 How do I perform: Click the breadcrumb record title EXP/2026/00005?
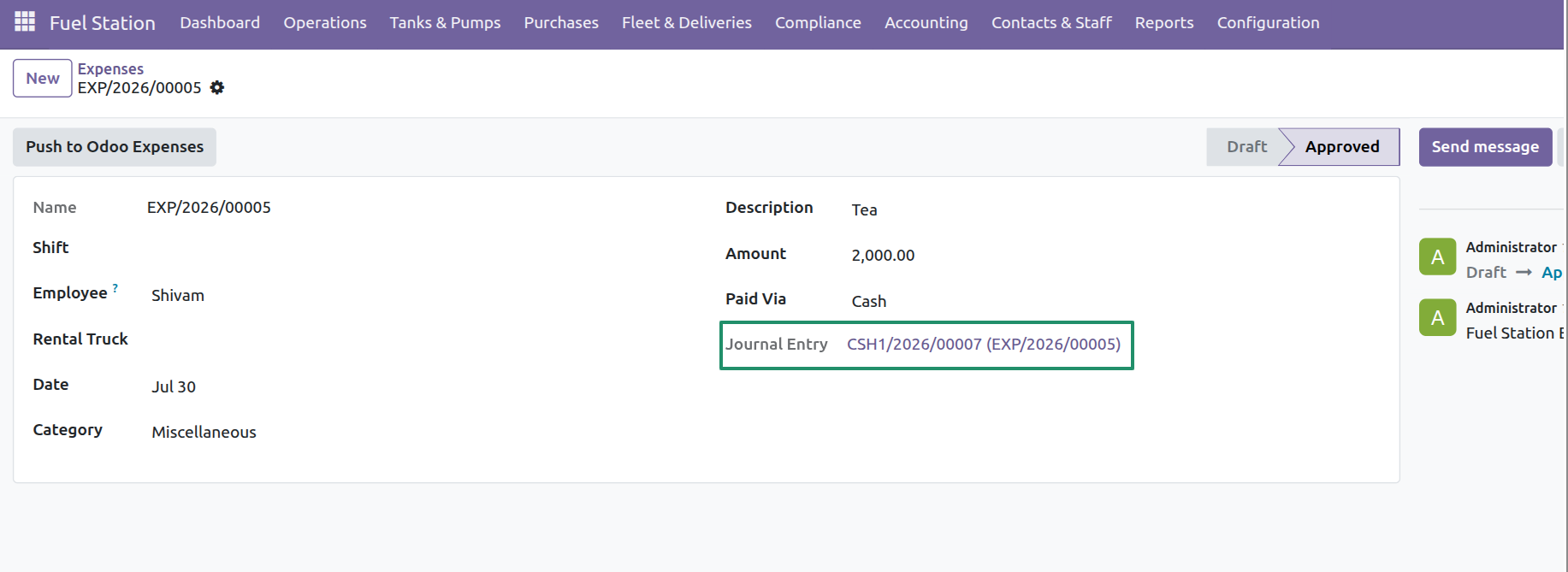tap(139, 88)
